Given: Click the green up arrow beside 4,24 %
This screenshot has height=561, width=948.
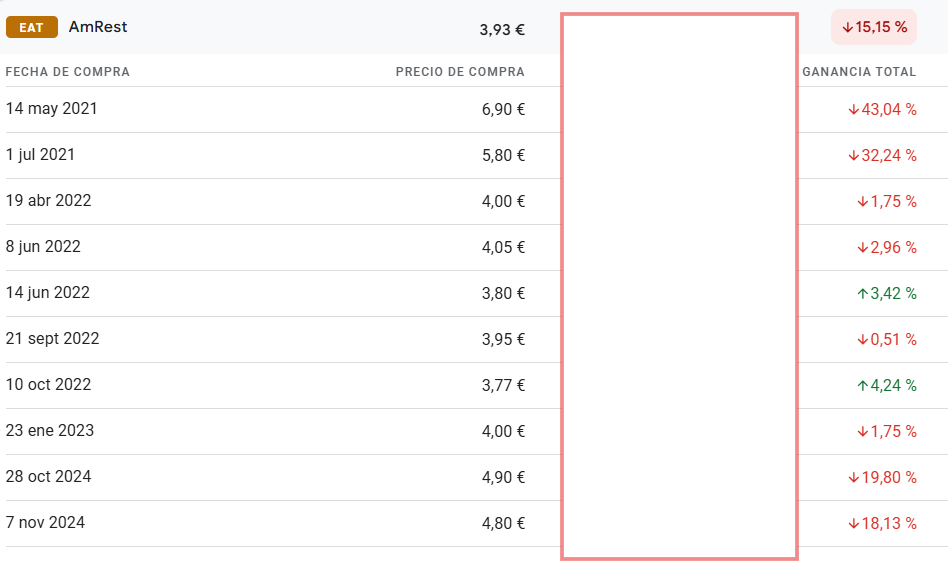Looking at the screenshot, I should [863, 386].
